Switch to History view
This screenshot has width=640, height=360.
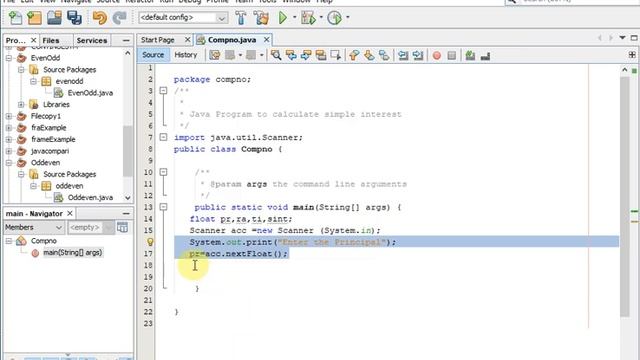click(186, 55)
